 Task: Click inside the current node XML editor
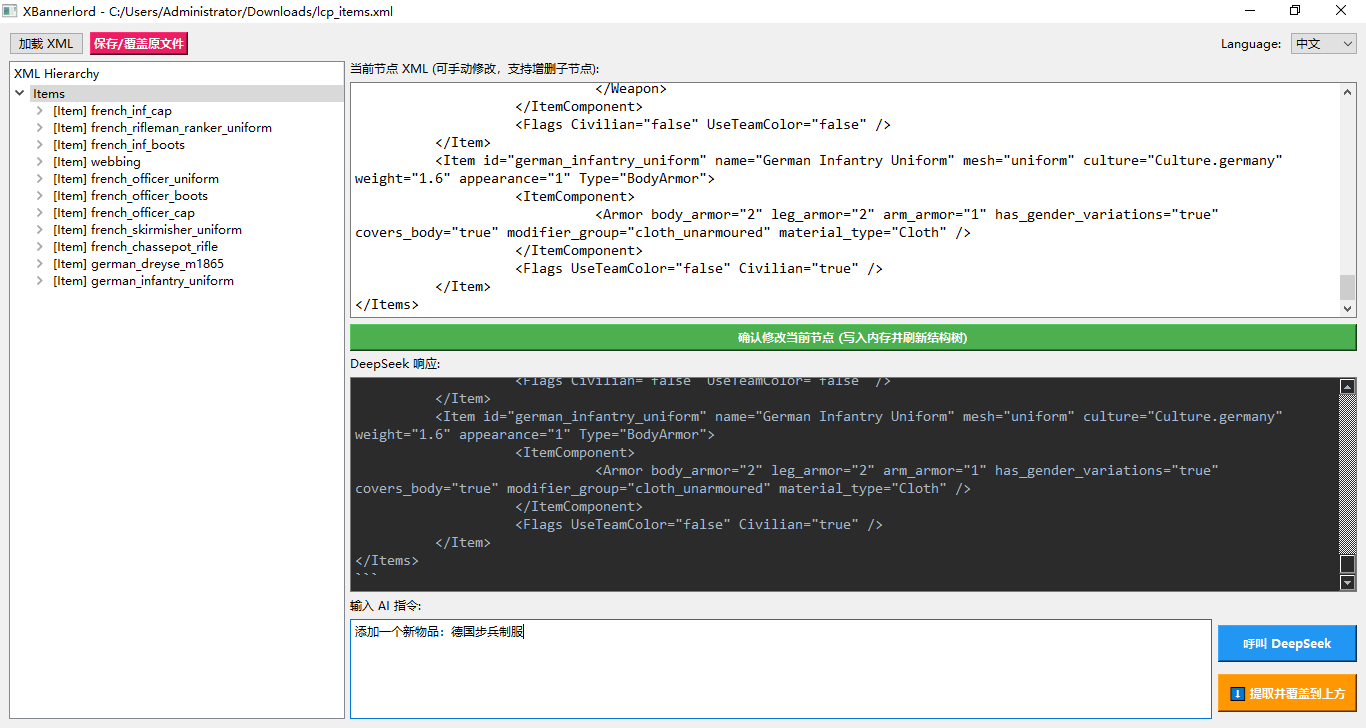point(845,200)
